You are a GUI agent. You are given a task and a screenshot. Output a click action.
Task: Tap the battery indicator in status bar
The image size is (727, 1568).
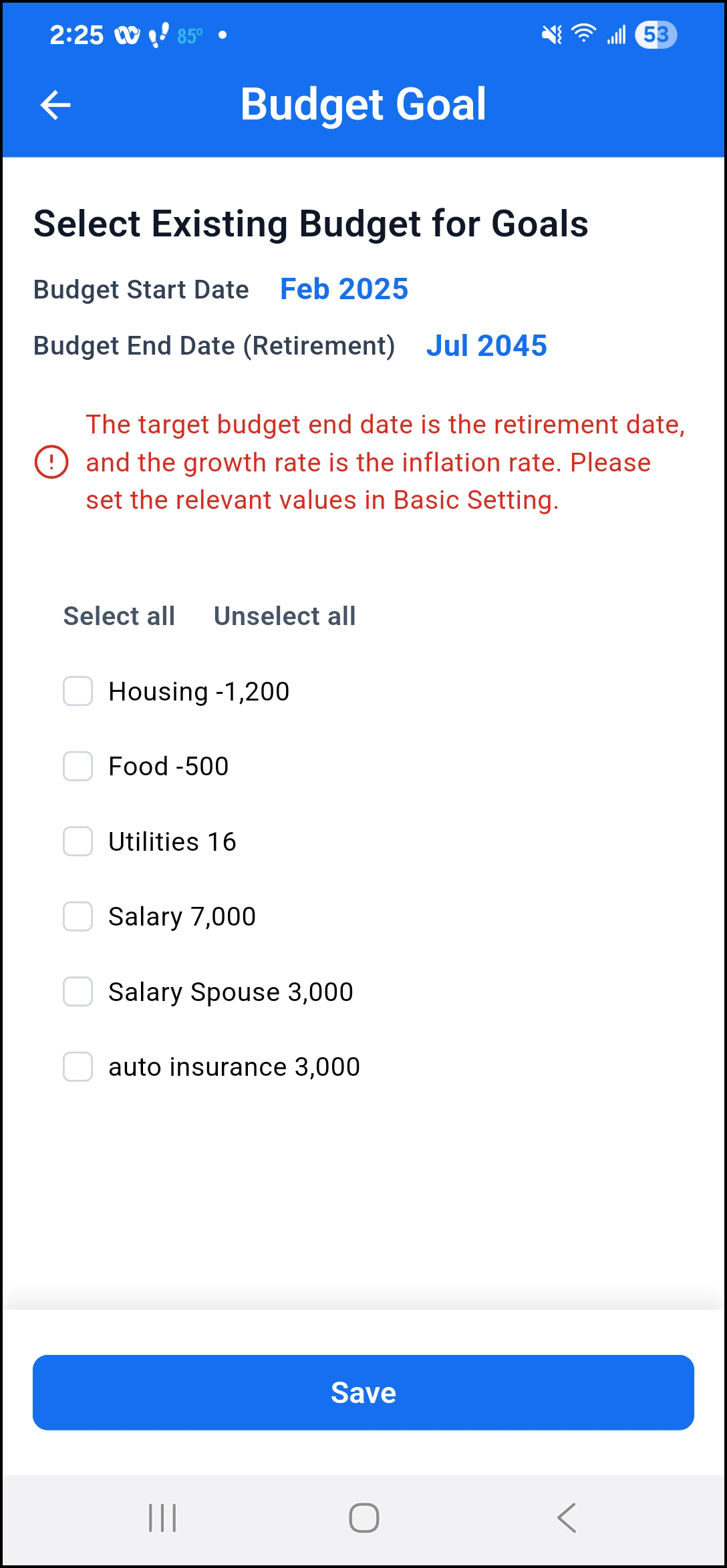656,35
